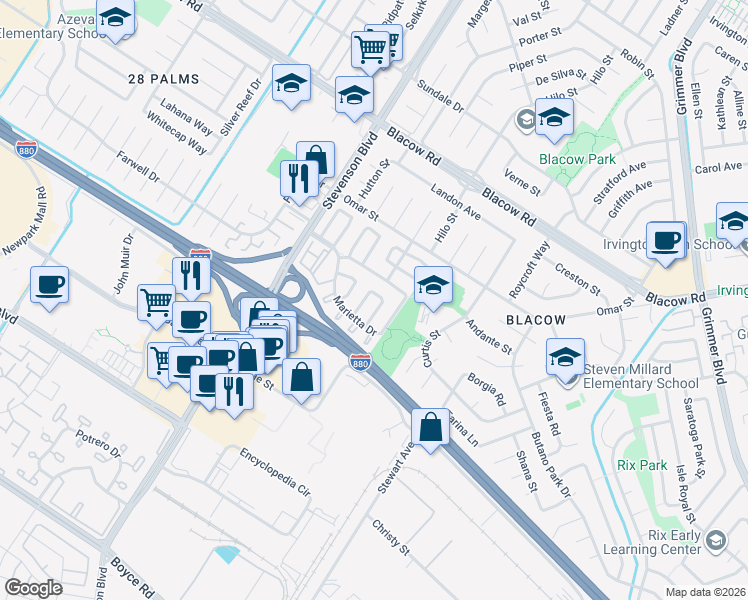
Task: Click the gray school pin left of Blacow Park marker
Action: pos(525,119)
